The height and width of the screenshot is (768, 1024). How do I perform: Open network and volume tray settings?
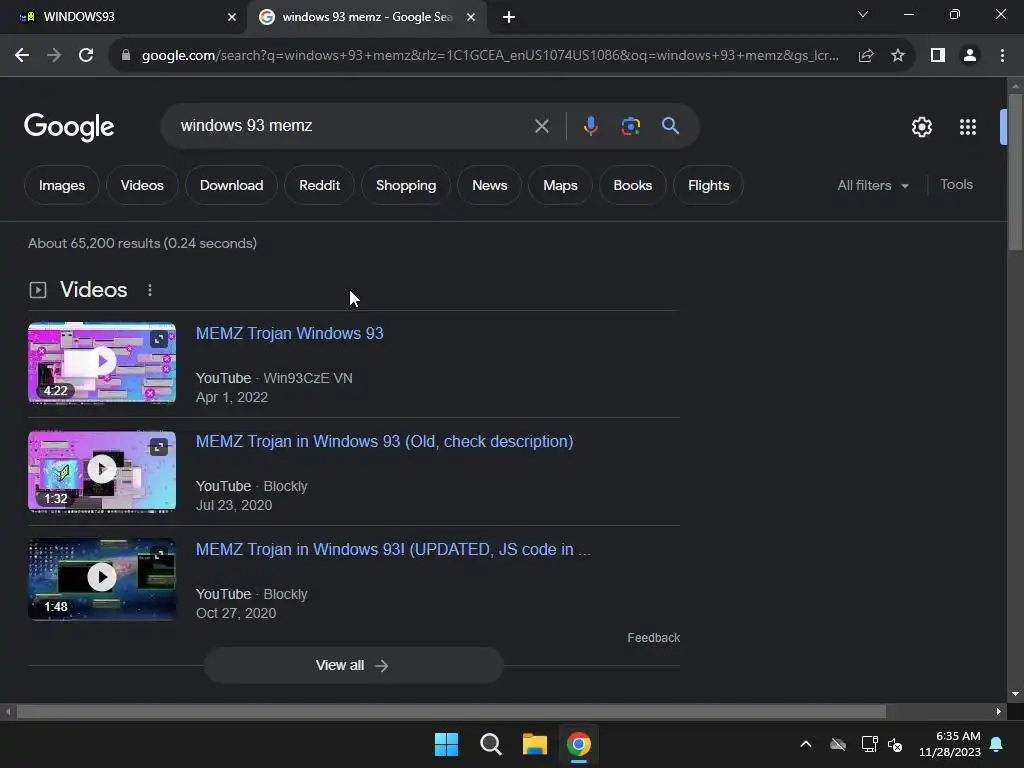[x=882, y=744]
